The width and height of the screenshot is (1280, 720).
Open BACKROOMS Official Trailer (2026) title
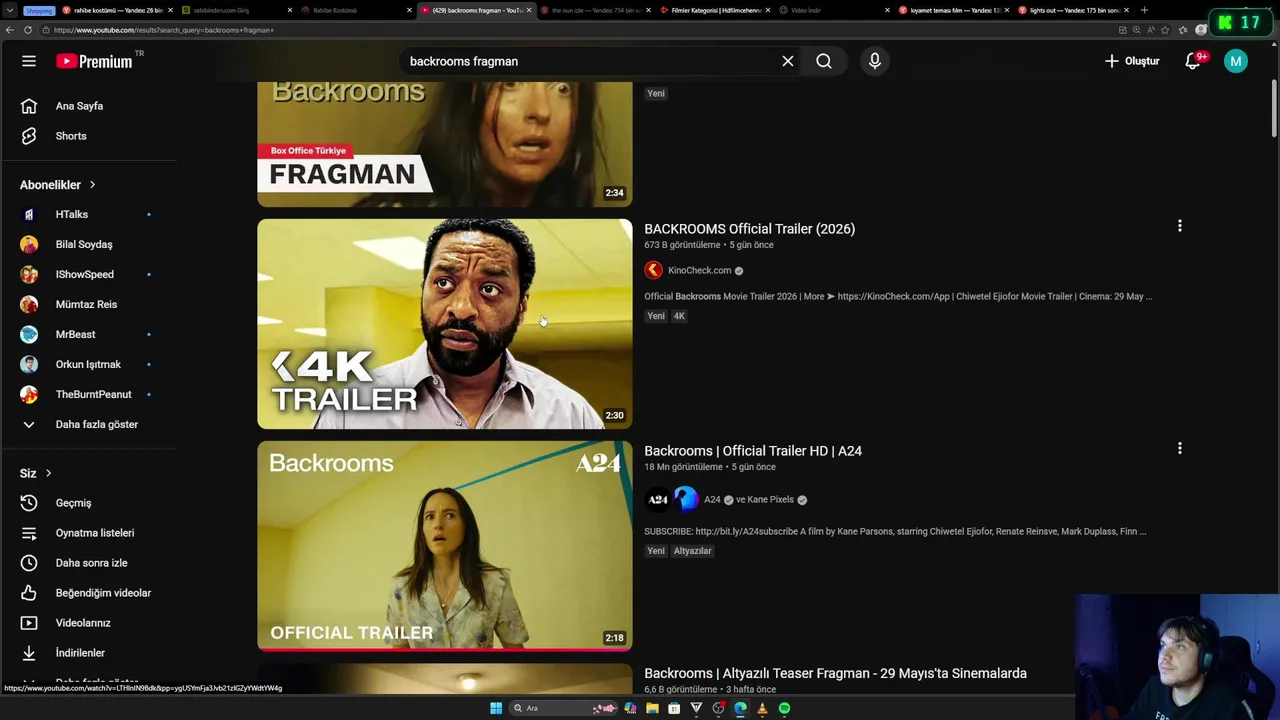click(x=749, y=229)
